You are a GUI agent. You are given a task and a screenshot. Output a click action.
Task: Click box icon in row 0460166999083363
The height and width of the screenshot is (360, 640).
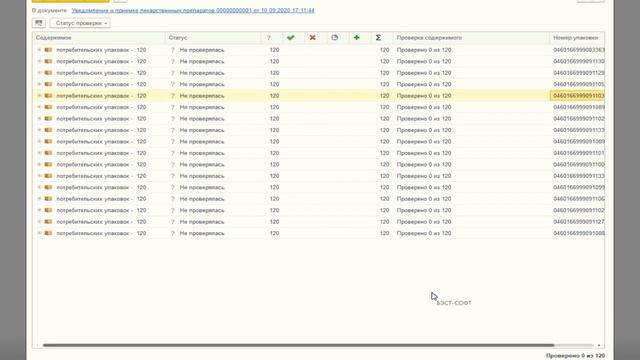pyautogui.click(x=49, y=50)
